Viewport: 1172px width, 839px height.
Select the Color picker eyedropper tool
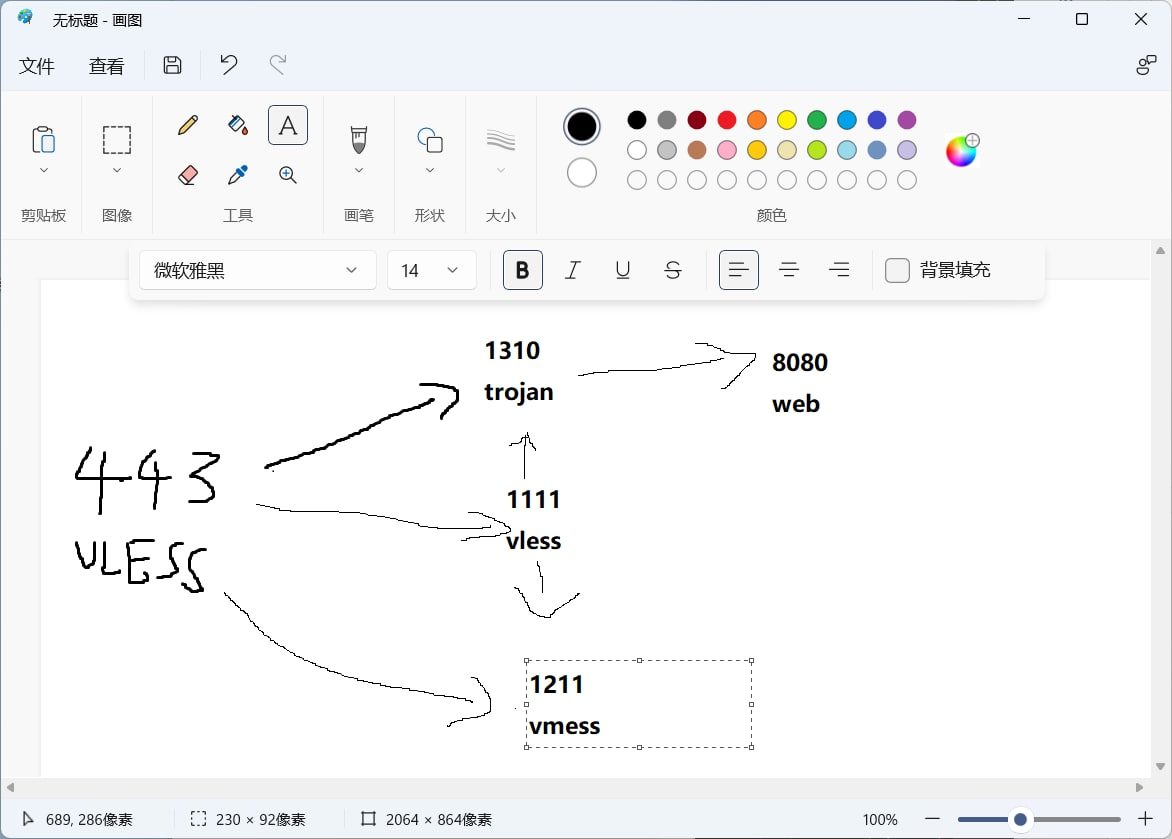pos(238,175)
